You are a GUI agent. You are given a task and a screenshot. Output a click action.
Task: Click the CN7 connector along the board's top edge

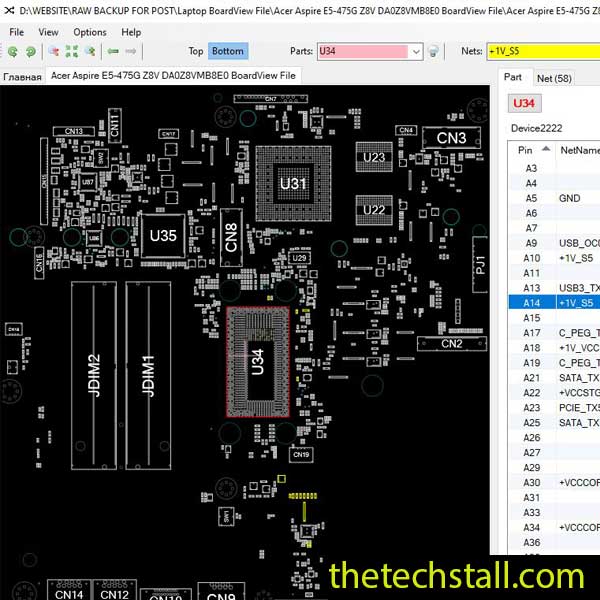click(x=271, y=99)
